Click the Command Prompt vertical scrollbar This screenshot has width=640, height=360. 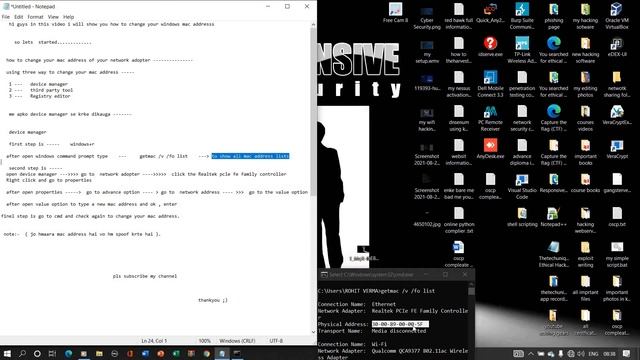[471, 321]
